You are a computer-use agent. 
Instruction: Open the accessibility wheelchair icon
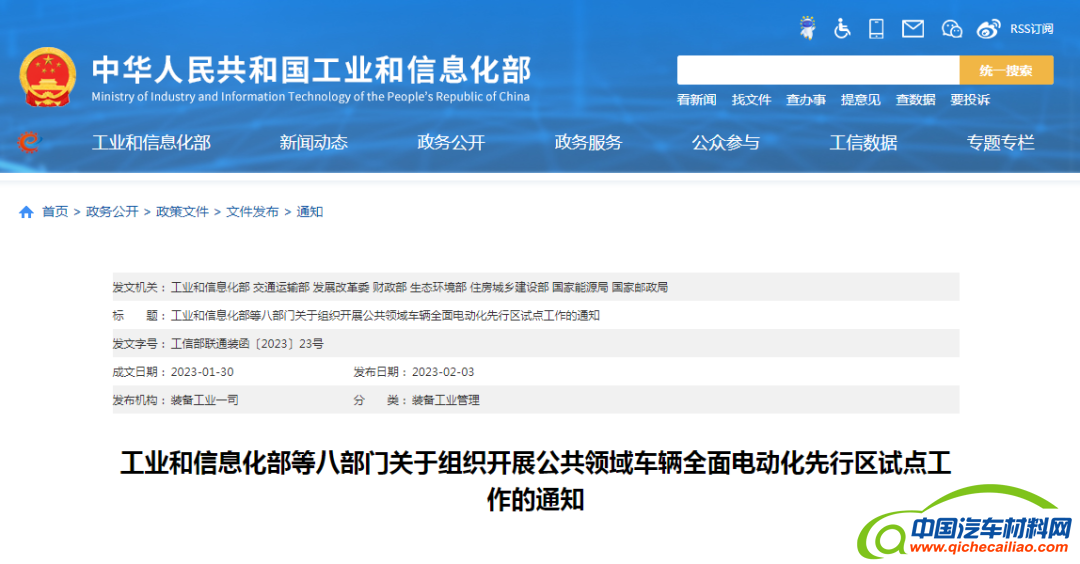click(842, 28)
